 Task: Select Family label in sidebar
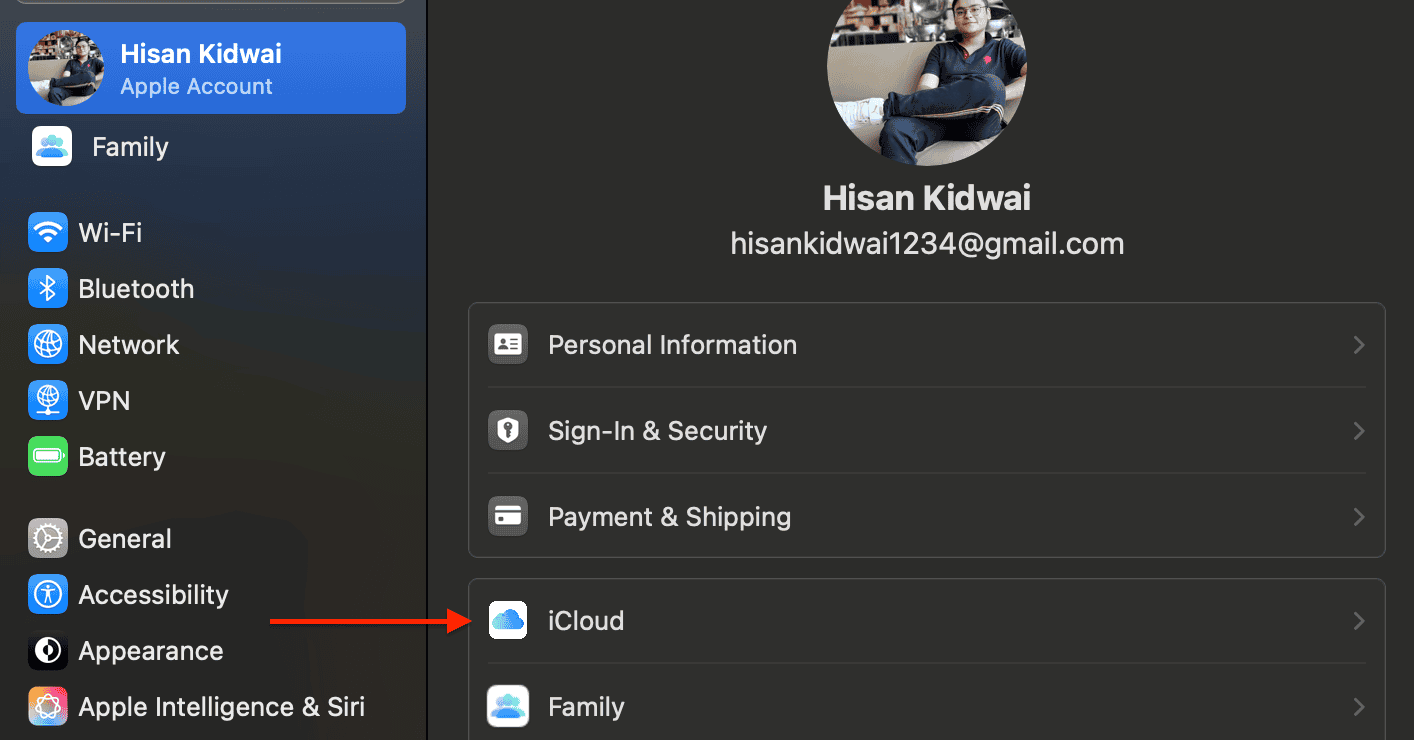tap(130, 147)
